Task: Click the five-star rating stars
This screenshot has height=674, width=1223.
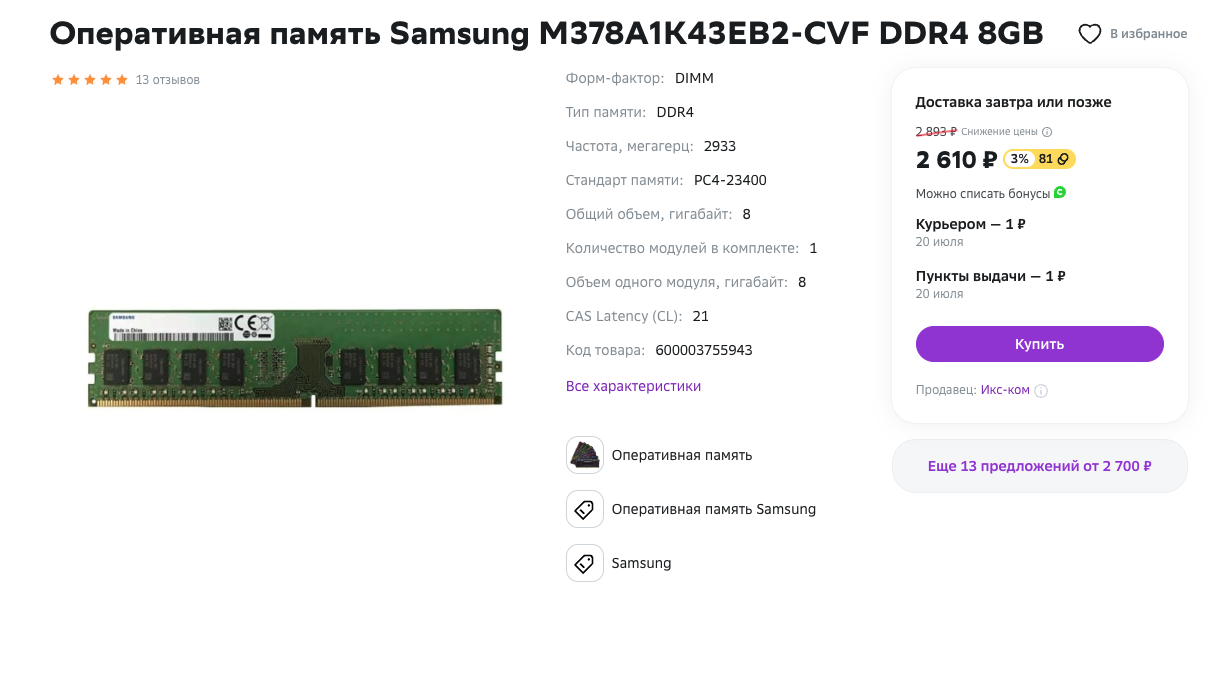Action: point(90,80)
